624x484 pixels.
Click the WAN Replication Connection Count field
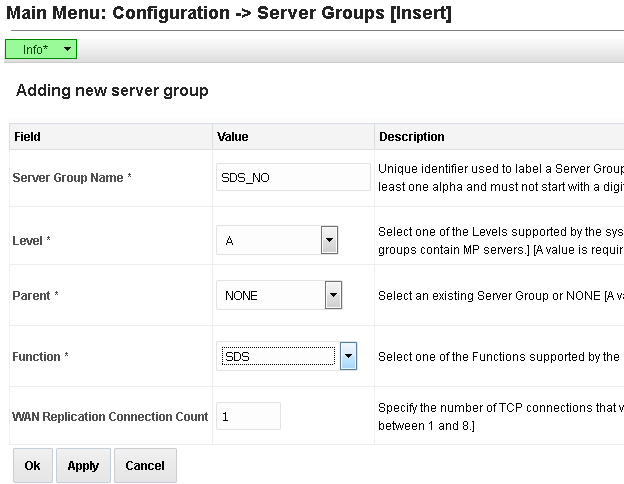point(248,416)
